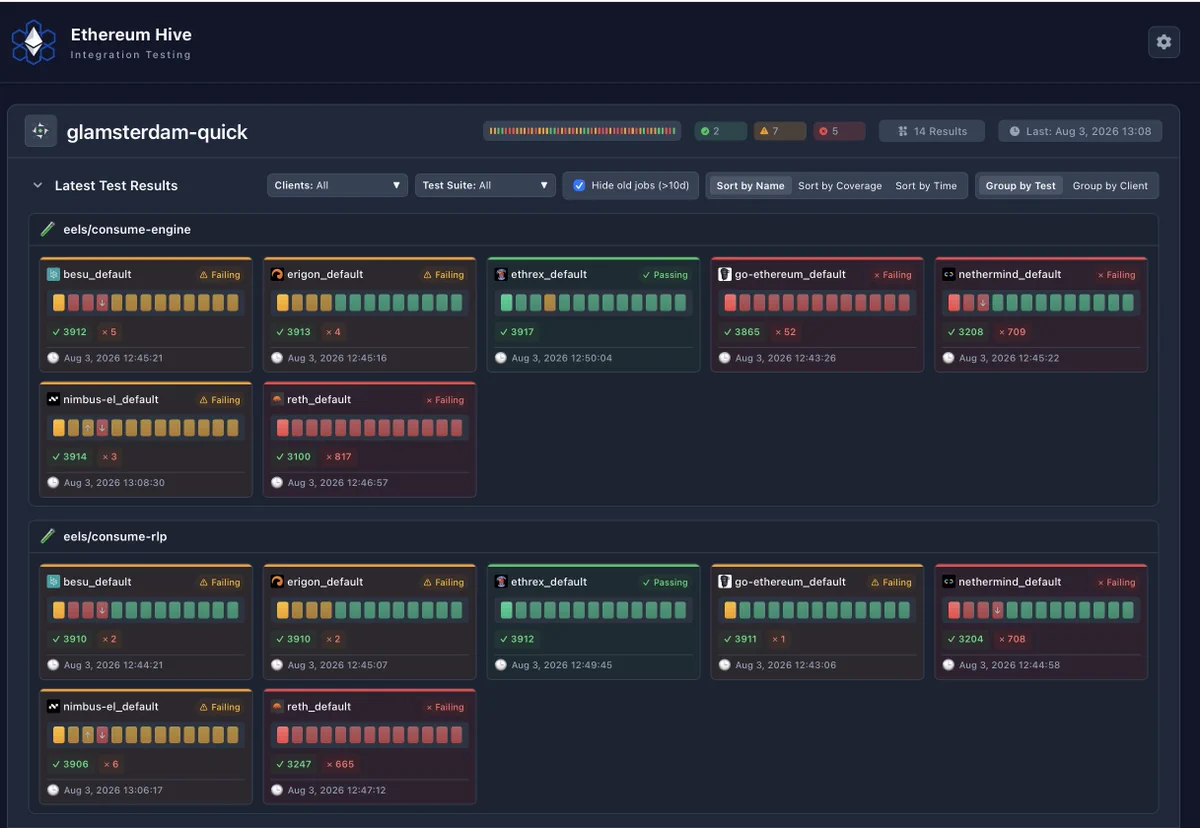Click timestamp Aug 3, 2026 12:50:04

point(561,358)
